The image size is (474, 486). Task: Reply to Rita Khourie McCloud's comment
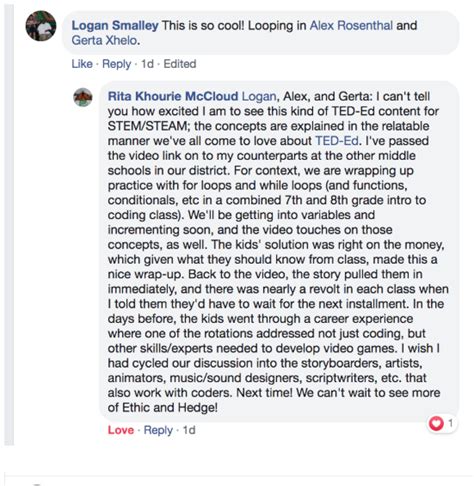tap(158, 430)
